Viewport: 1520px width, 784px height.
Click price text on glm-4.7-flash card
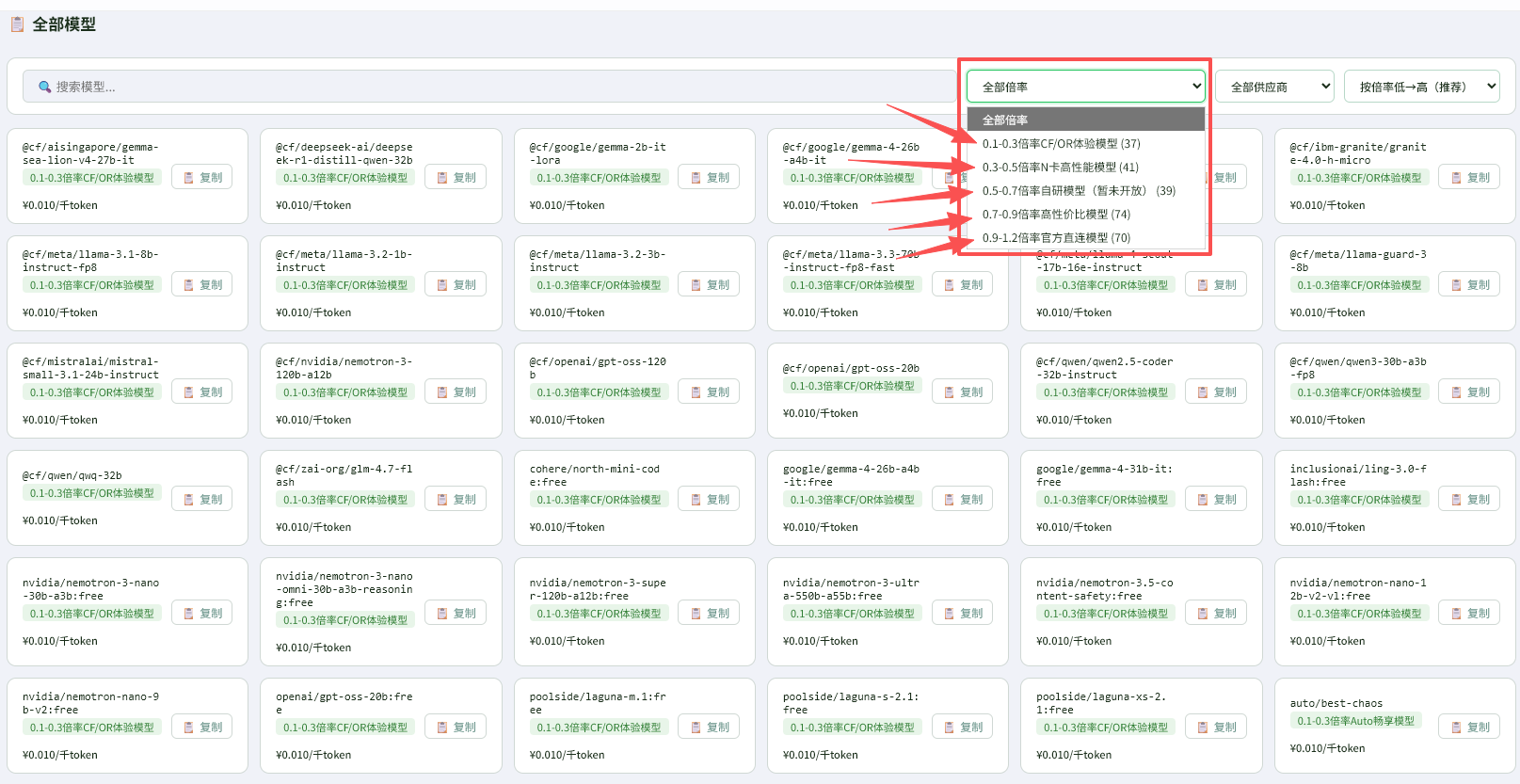click(x=313, y=527)
